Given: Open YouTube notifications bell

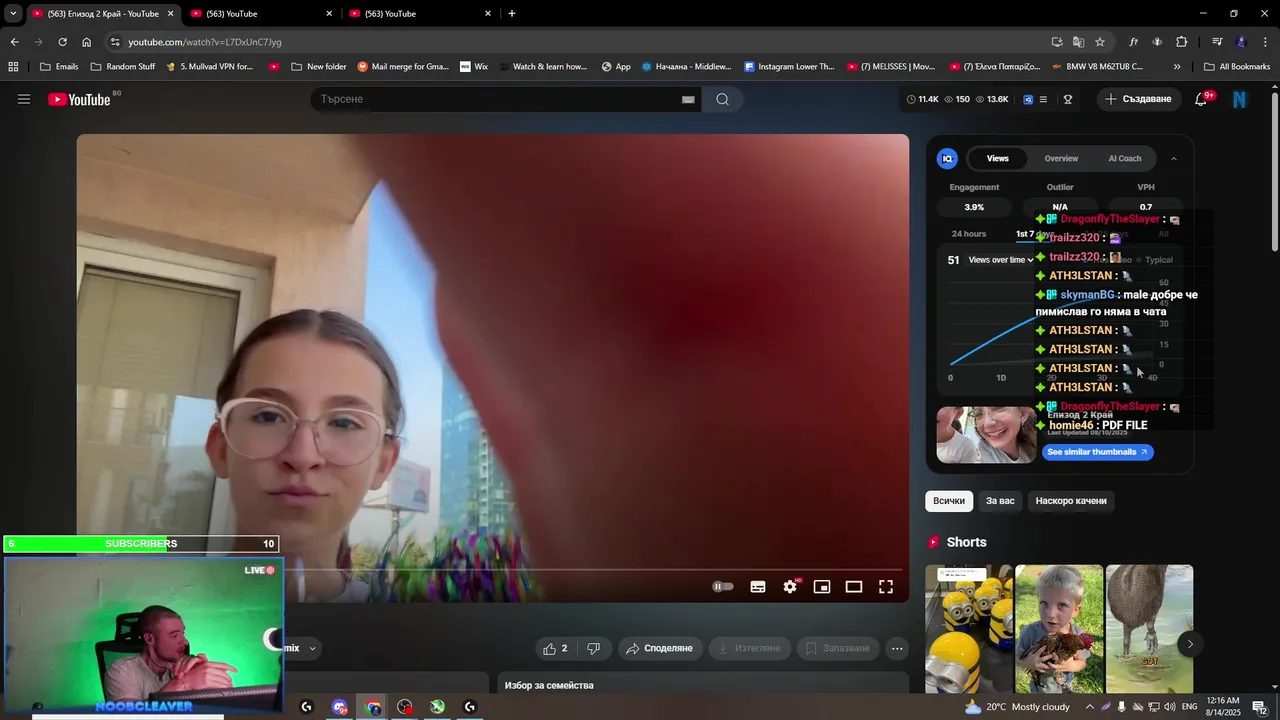Looking at the screenshot, I should point(1201,99).
